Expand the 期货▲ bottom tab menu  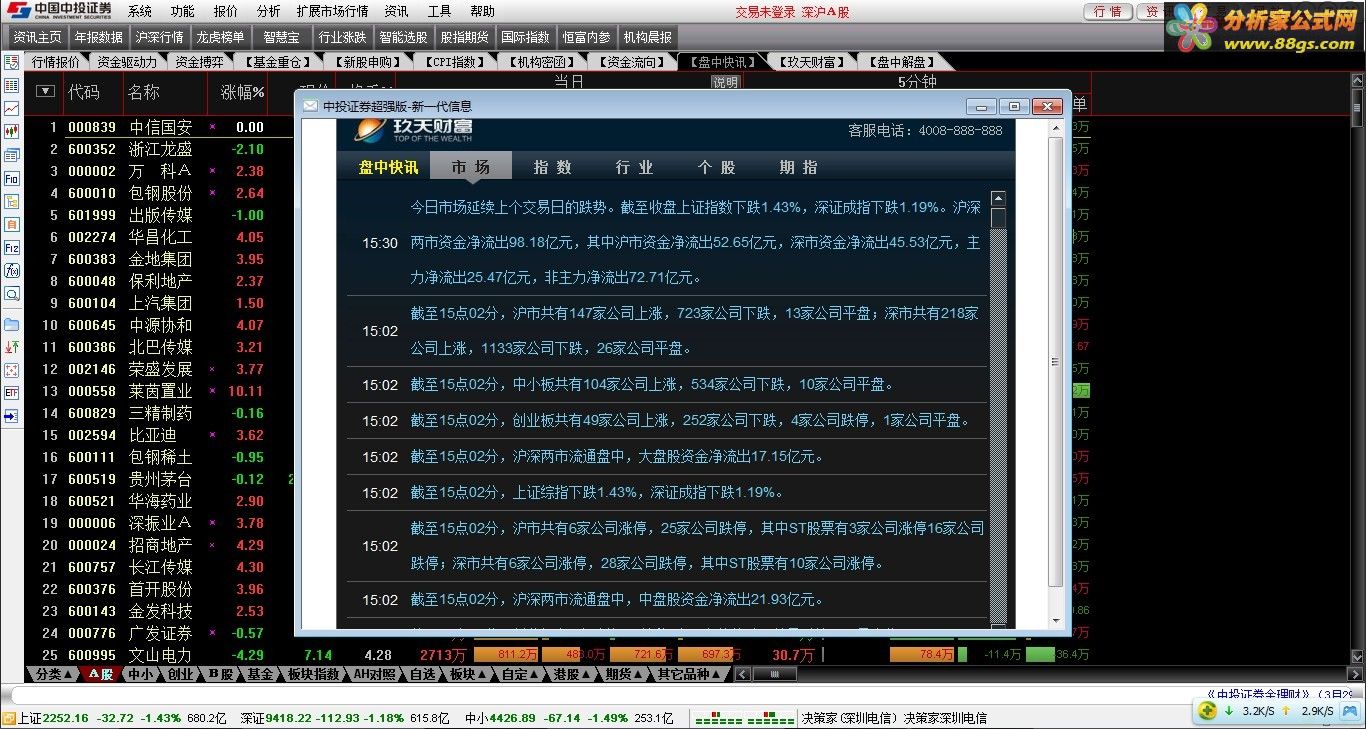pos(624,674)
